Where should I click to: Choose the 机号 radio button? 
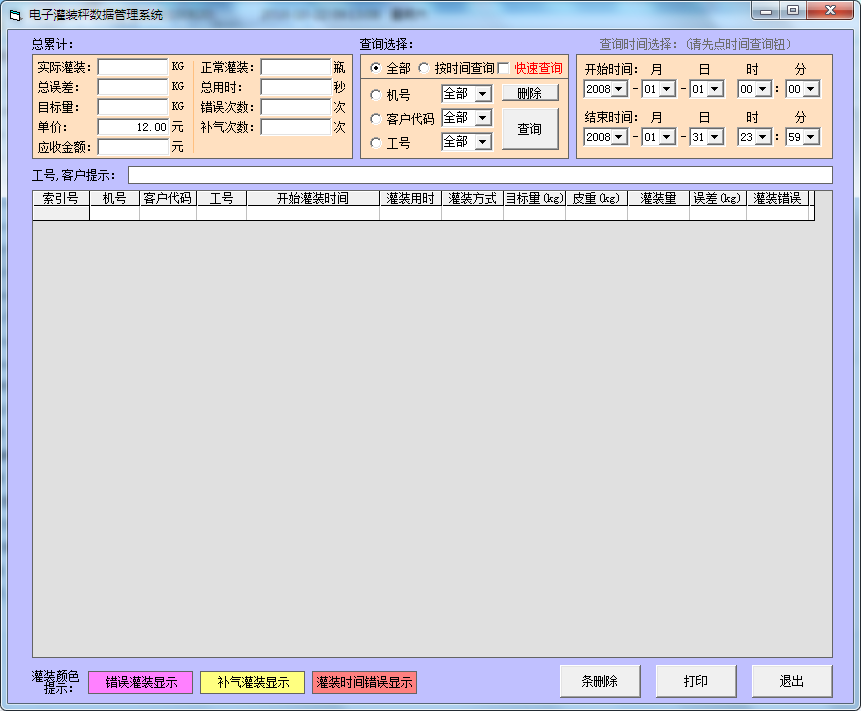[376, 96]
